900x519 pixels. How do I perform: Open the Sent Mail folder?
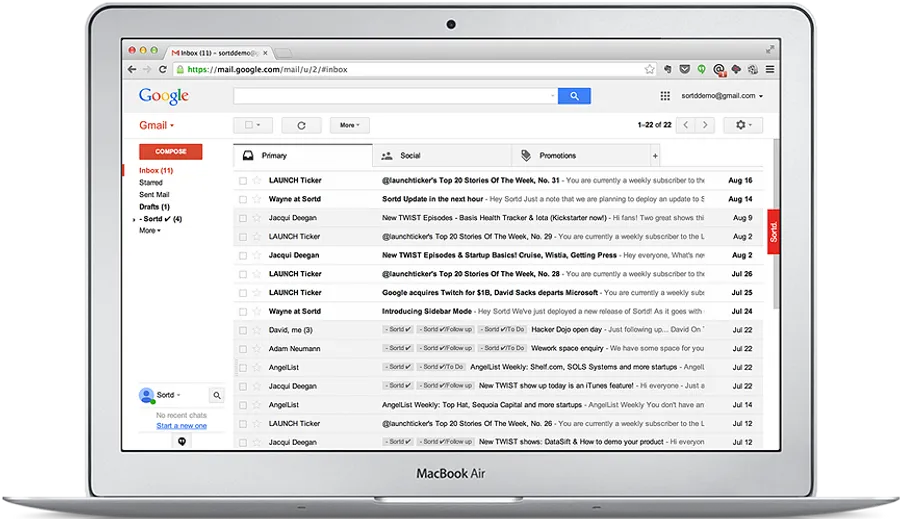tap(154, 195)
